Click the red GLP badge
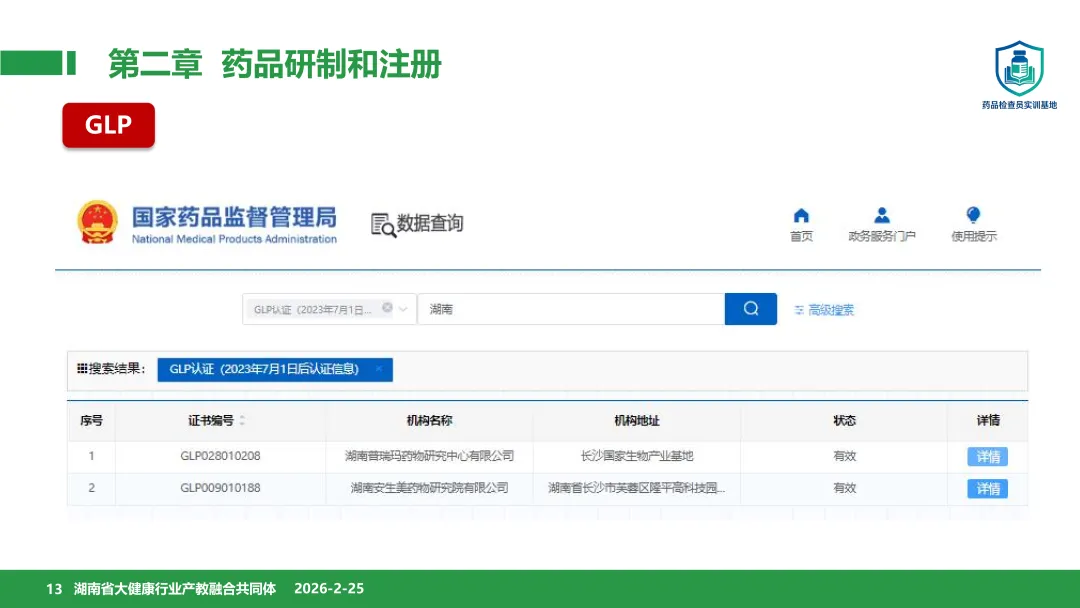Screen dimensions: 1080x608 (109, 125)
